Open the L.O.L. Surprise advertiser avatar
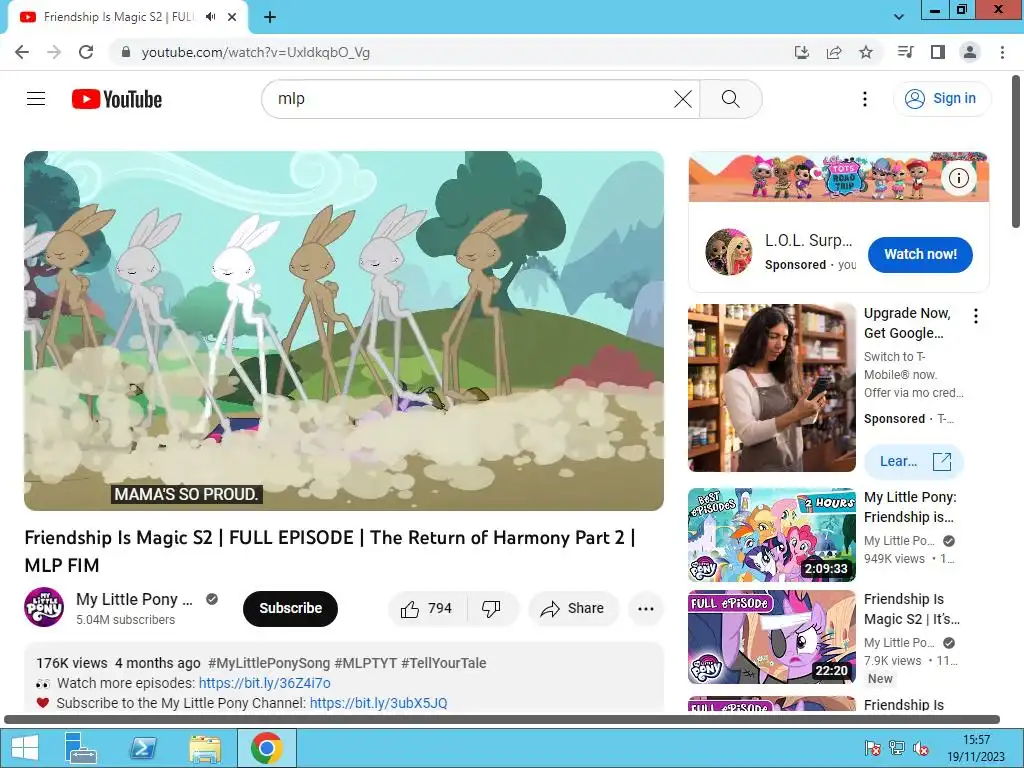This screenshot has width=1024, height=768. 729,251
